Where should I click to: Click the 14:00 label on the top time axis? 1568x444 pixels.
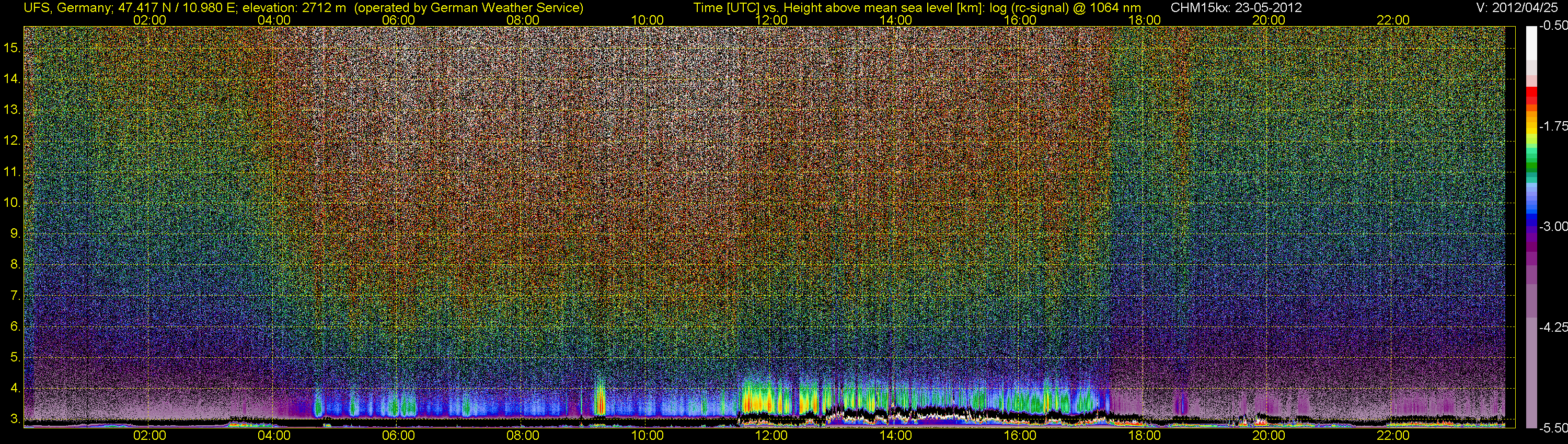tap(896, 20)
